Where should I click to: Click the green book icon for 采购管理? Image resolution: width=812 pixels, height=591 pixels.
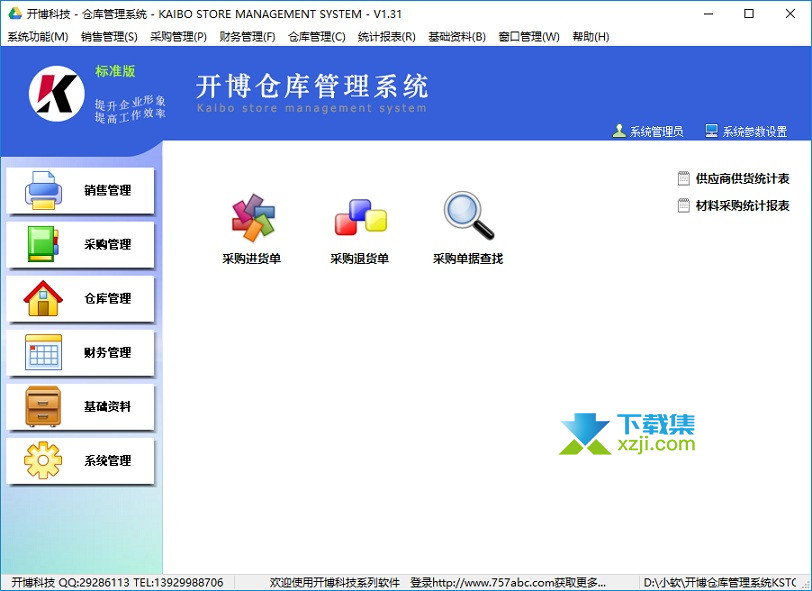pyautogui.click(x=43, y=244)
